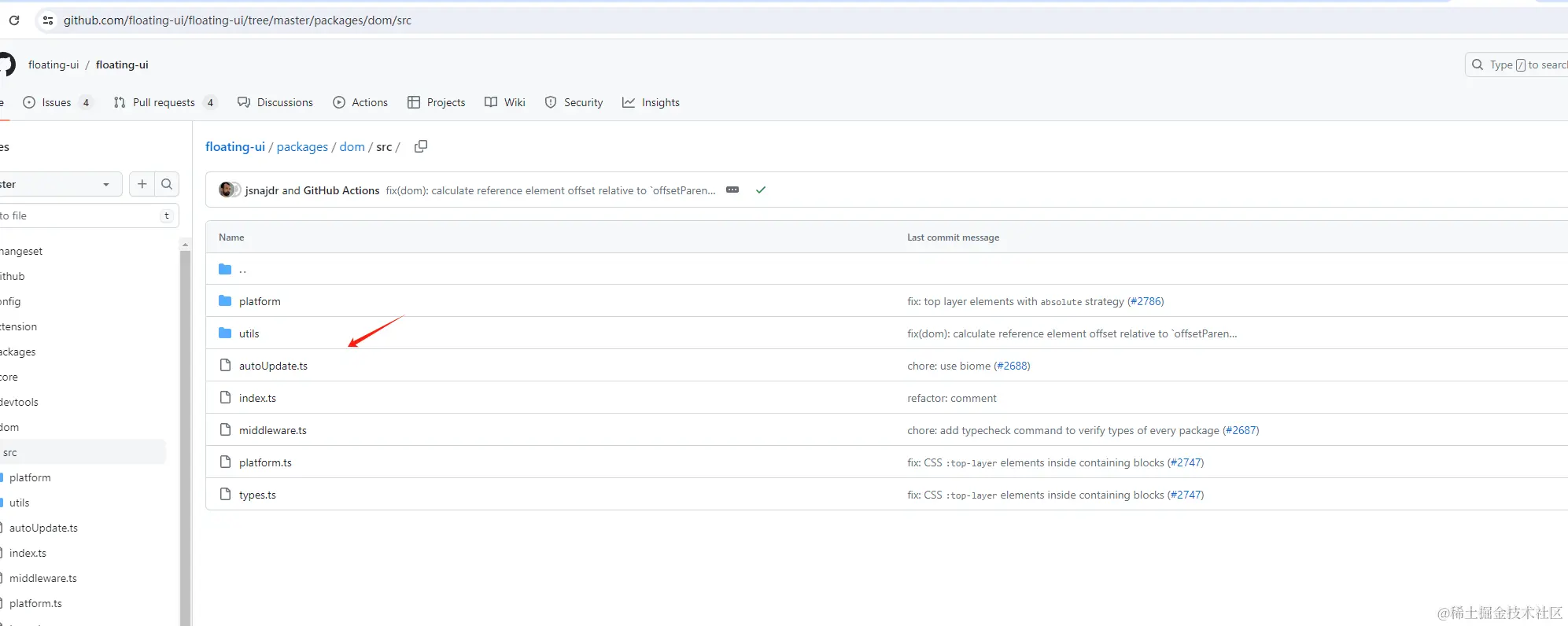Viewport: 1568px width, 626px height.
Task: Click parent directory folder icon
Action: click(225, 269)
